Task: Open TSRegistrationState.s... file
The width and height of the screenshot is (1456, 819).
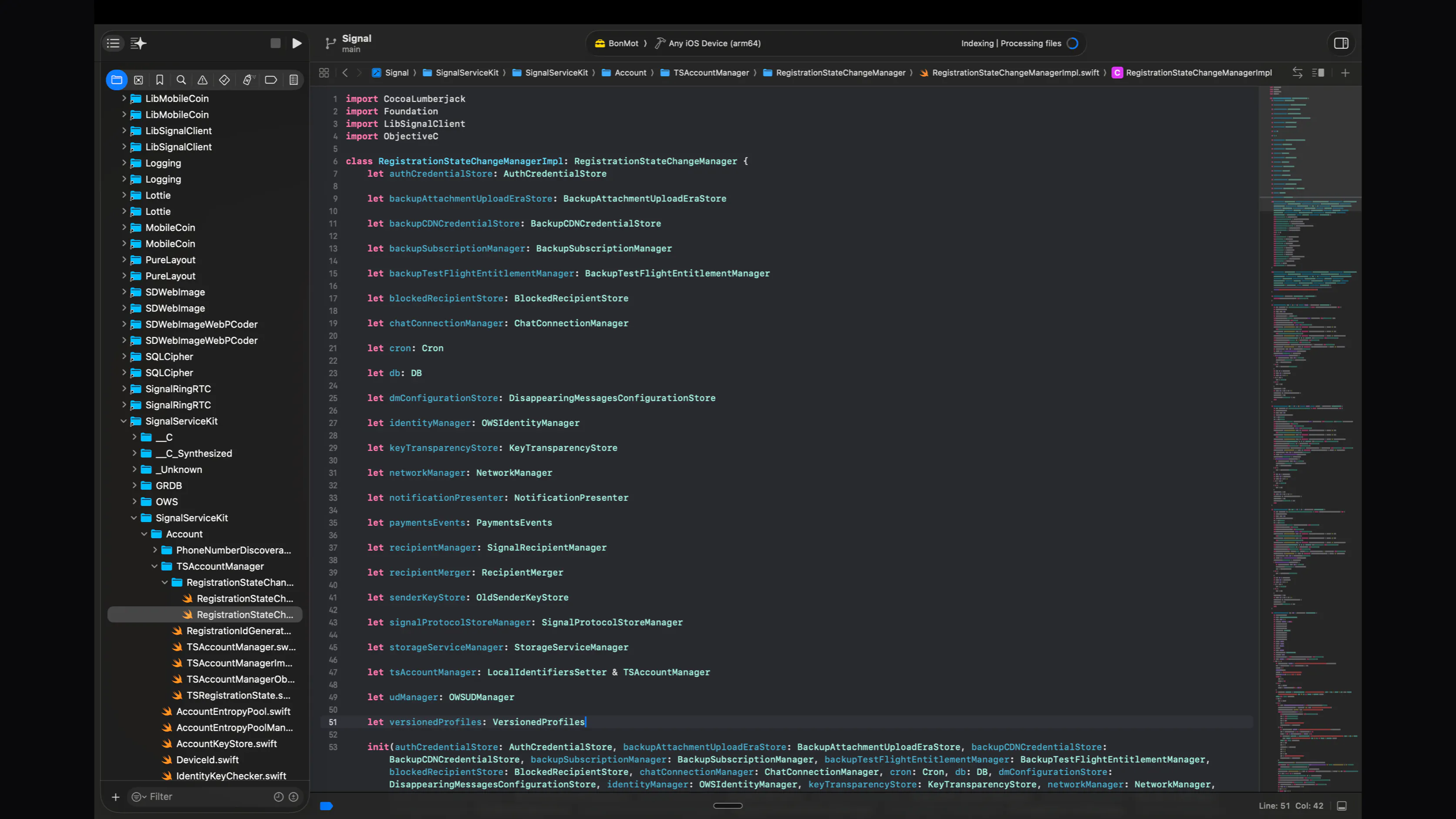Action: coord(231,695)
